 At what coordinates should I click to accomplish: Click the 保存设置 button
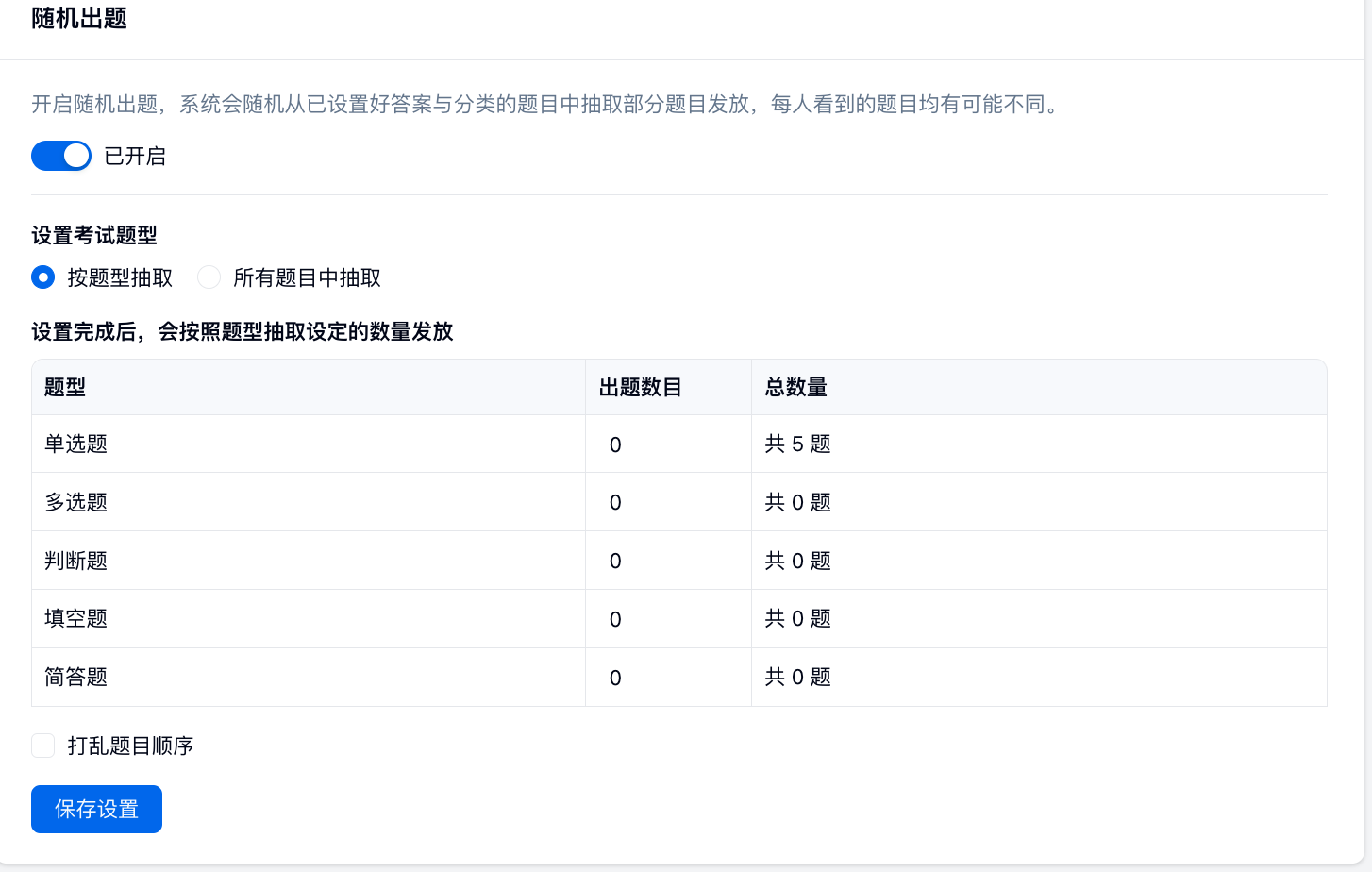[96, 809]
